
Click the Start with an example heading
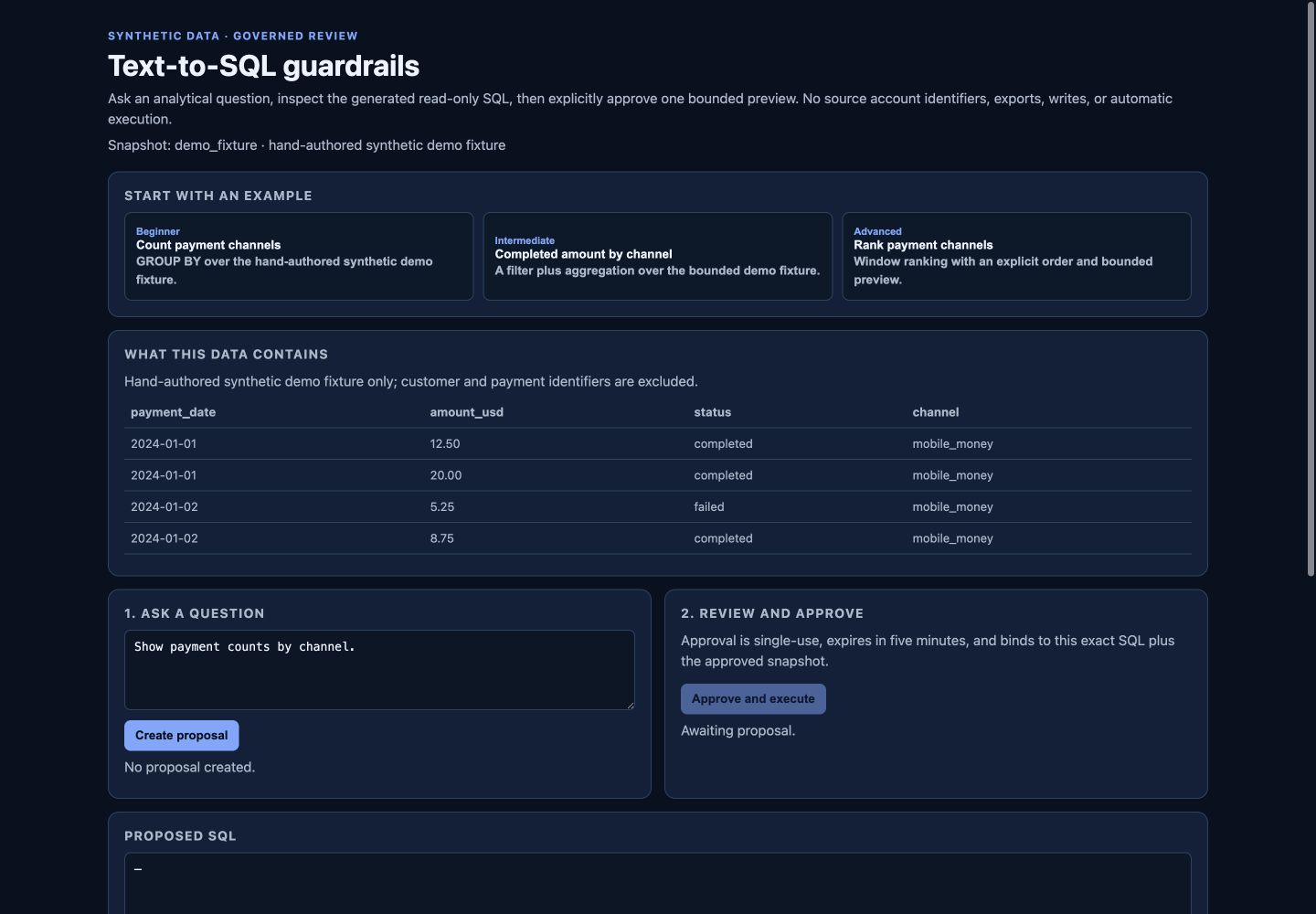pos(218,196)
